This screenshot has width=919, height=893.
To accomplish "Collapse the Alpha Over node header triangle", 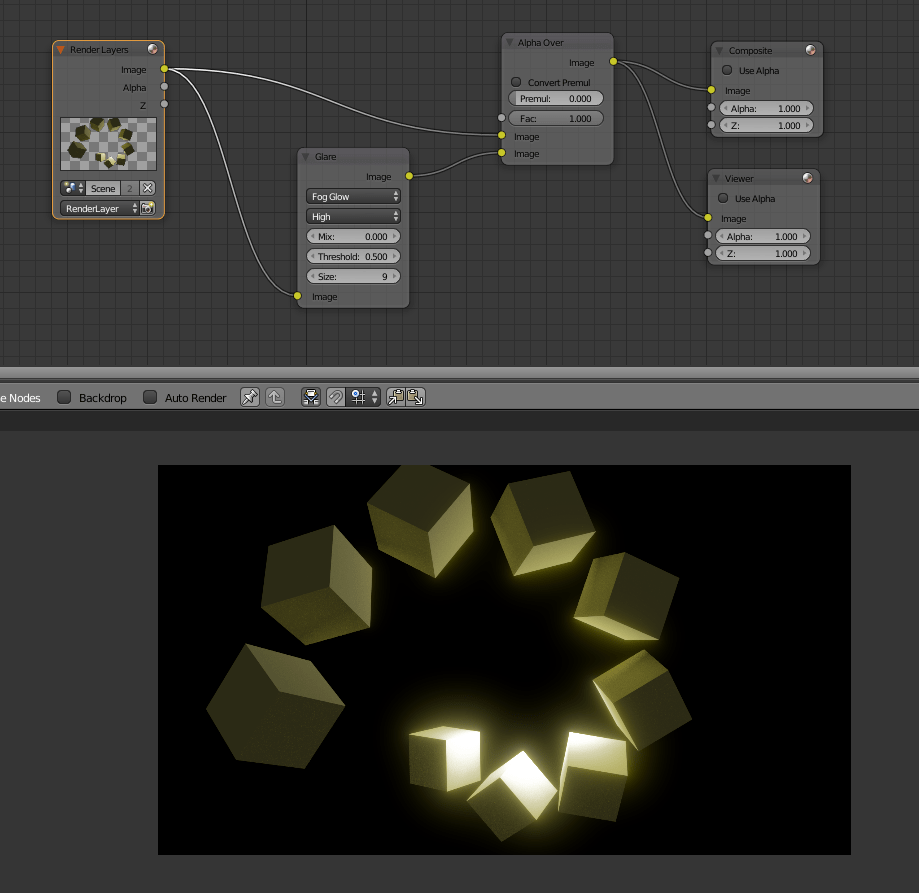I will [511, 42].
